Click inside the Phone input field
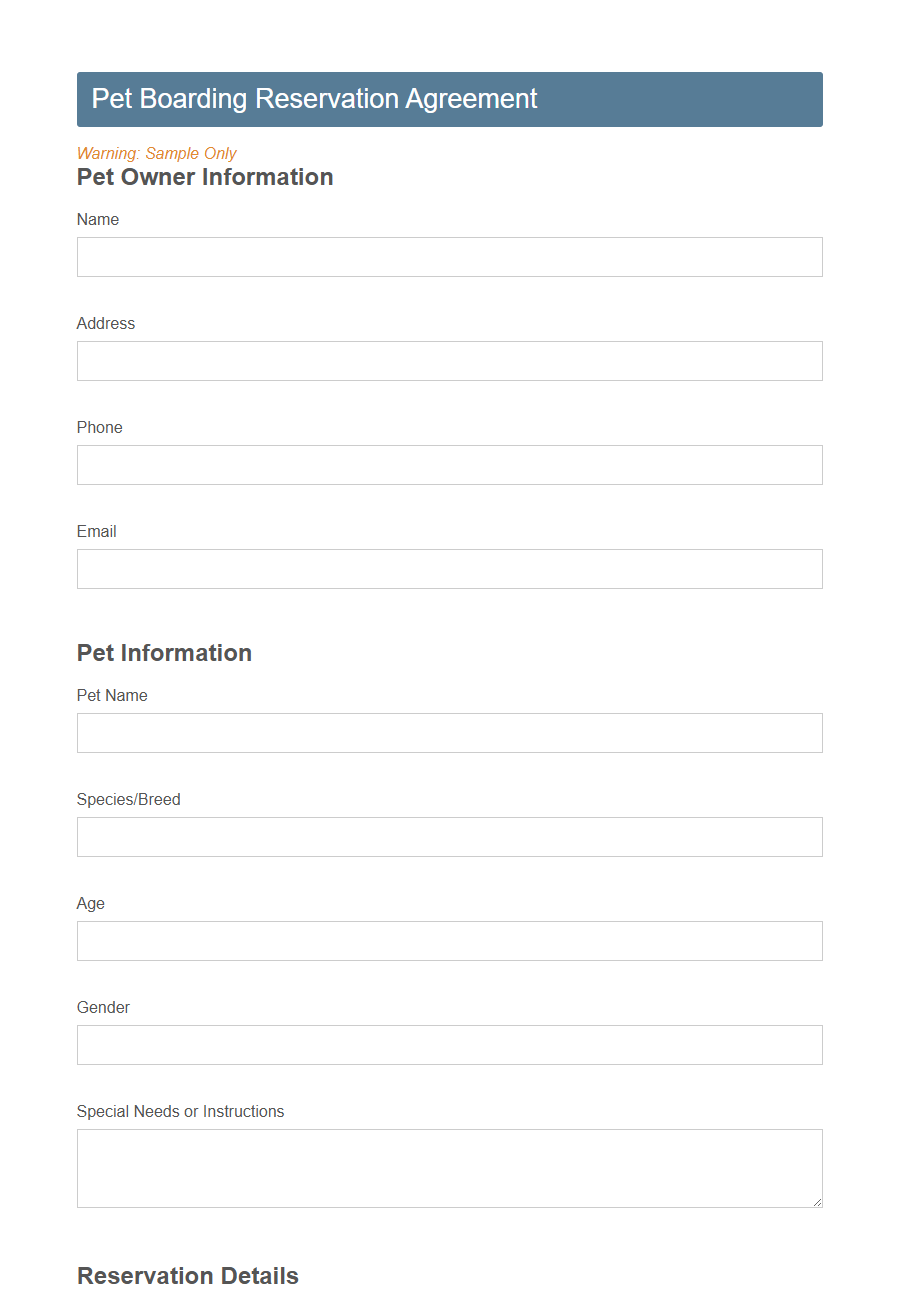 [450, 465]
